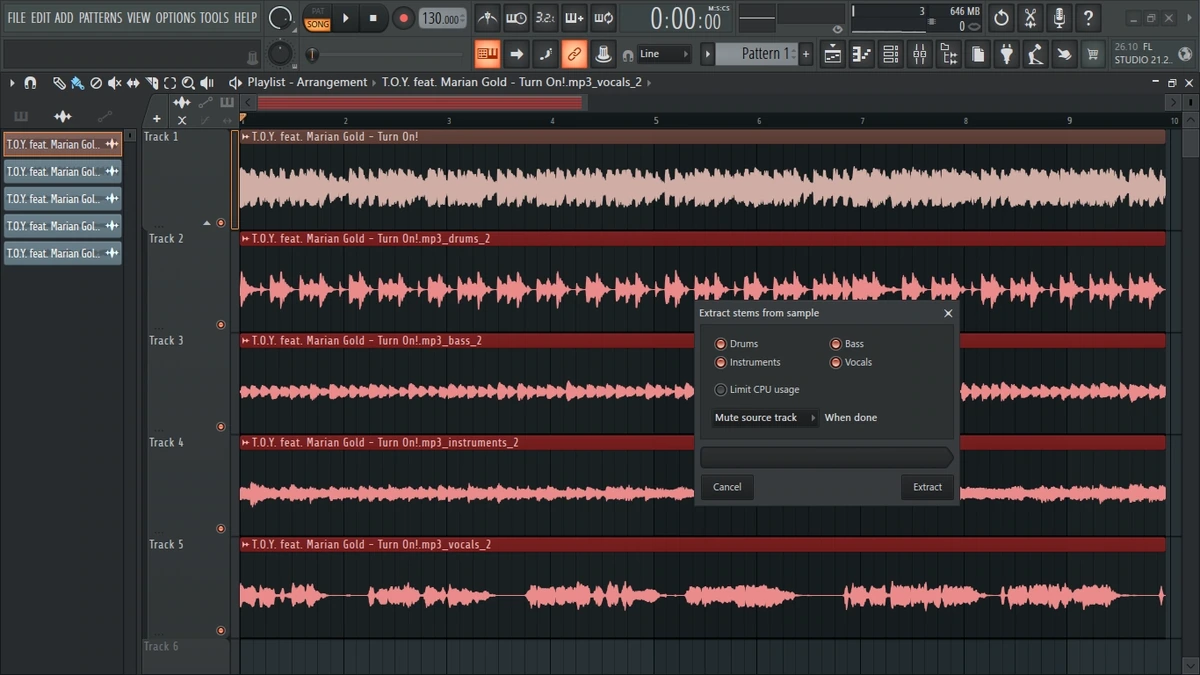Select the delete tool in playlist toolbar

tap(96, 83)
